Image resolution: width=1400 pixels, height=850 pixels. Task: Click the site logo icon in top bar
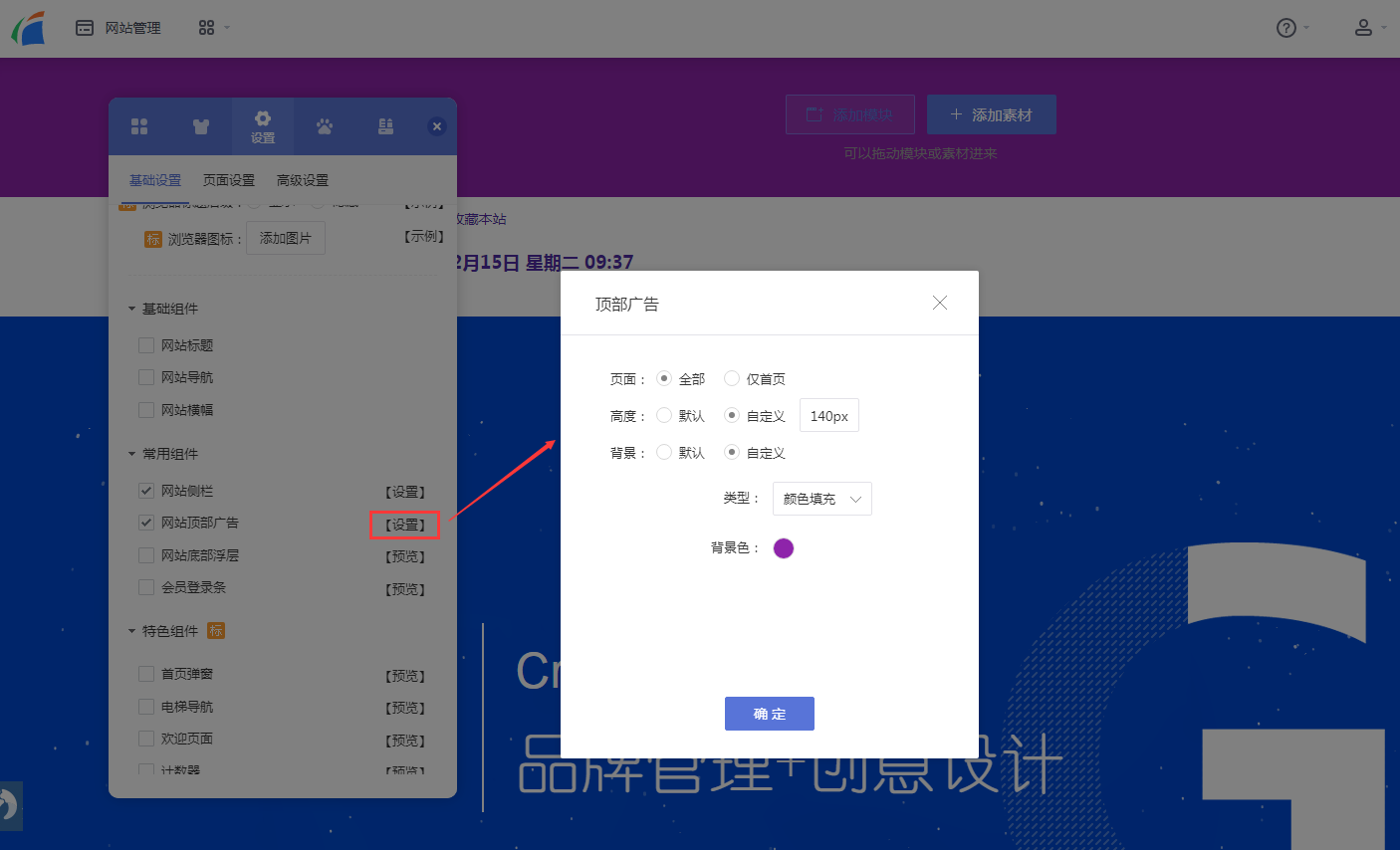29,28
